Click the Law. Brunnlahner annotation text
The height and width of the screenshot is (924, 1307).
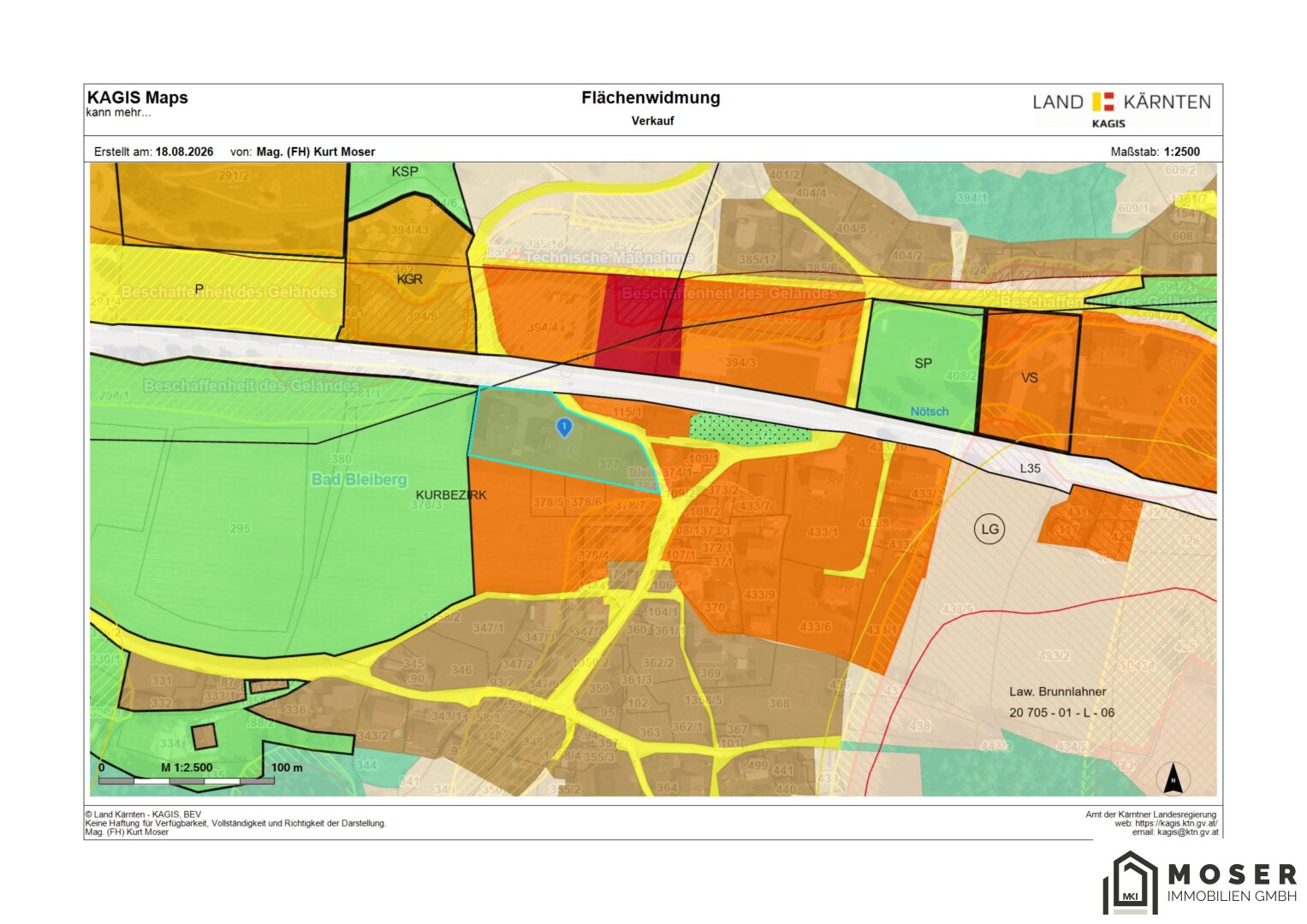(1058, 691)
